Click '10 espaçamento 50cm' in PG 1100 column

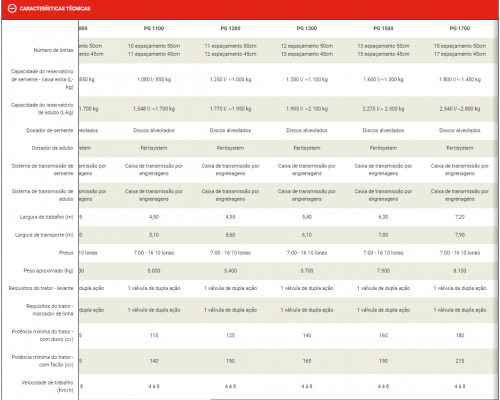[x=154, y=46]
